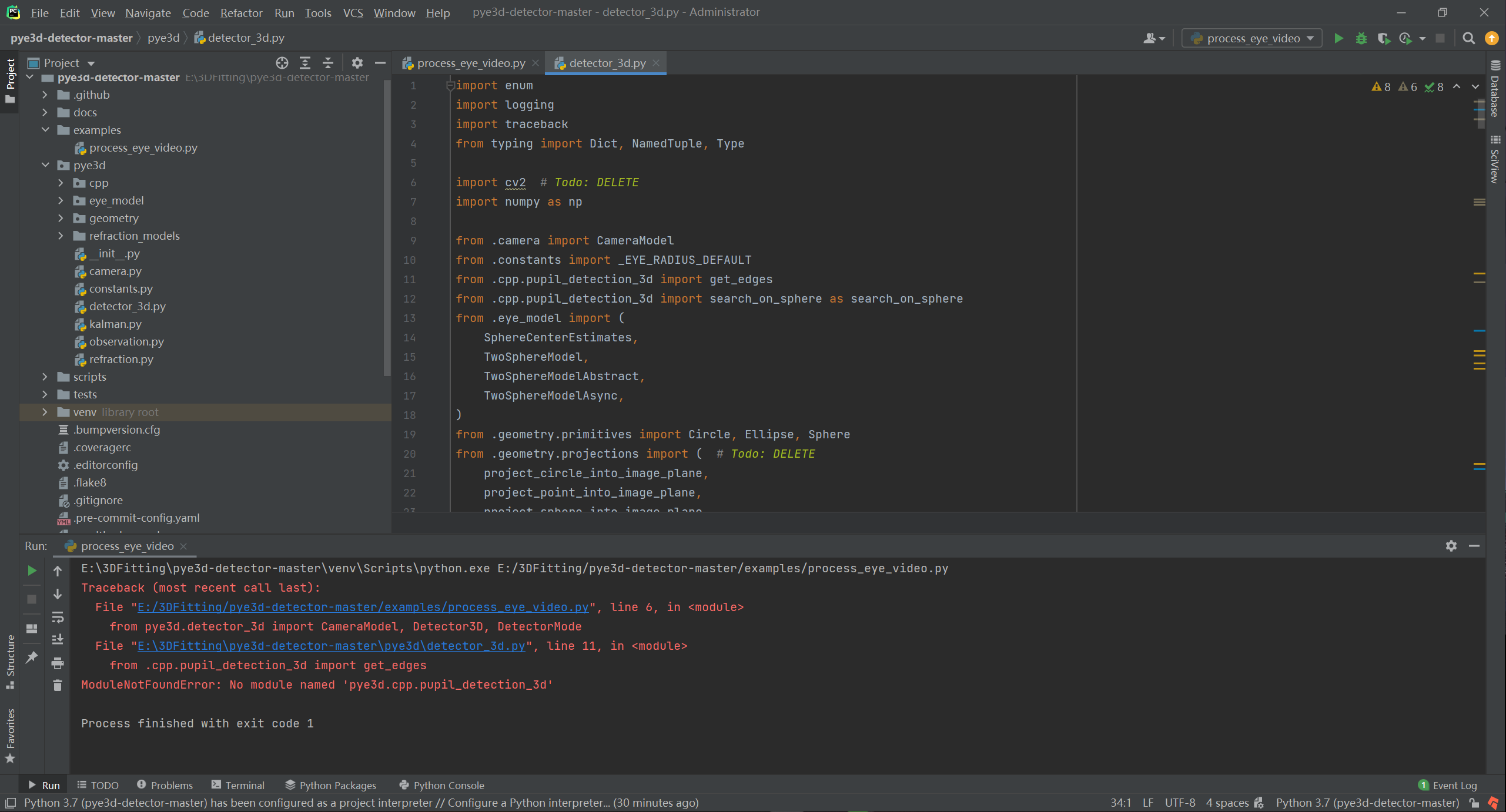Run process_eye_video with the green play icon
Viewport: 1506px width, 812px height.
point(1338,38)
